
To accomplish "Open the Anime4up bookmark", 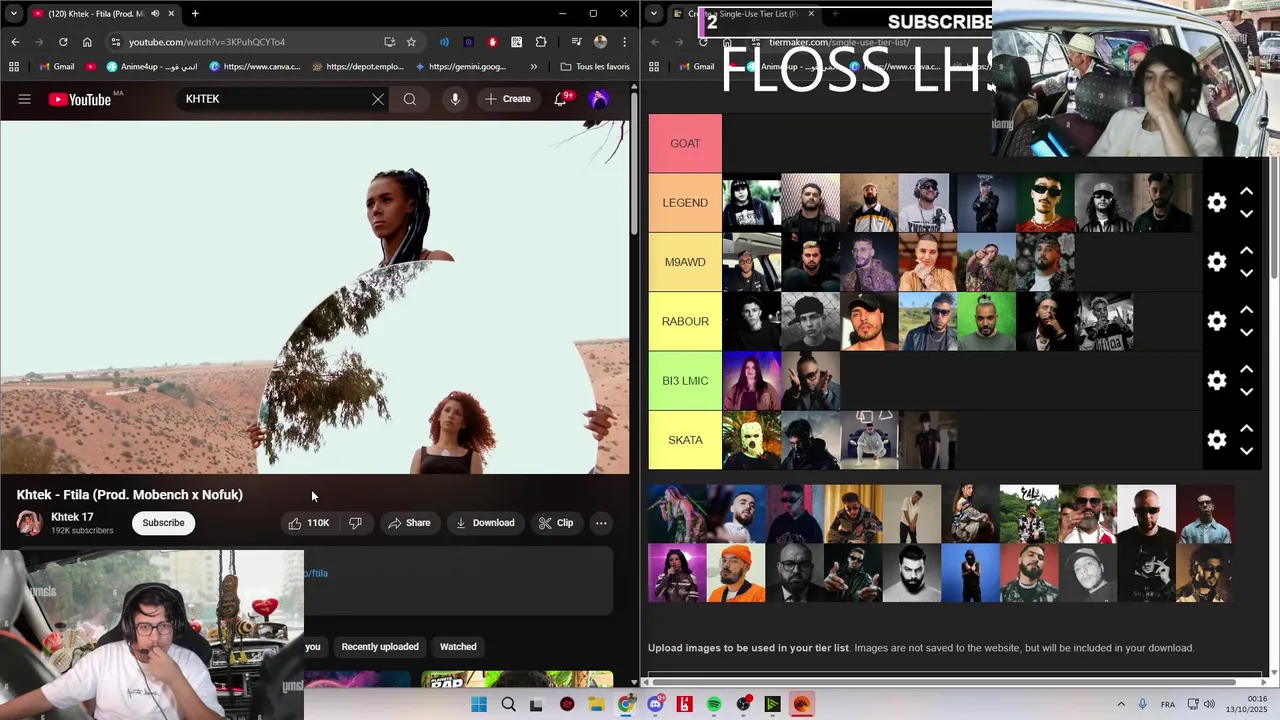I will [x=152, y=67].
